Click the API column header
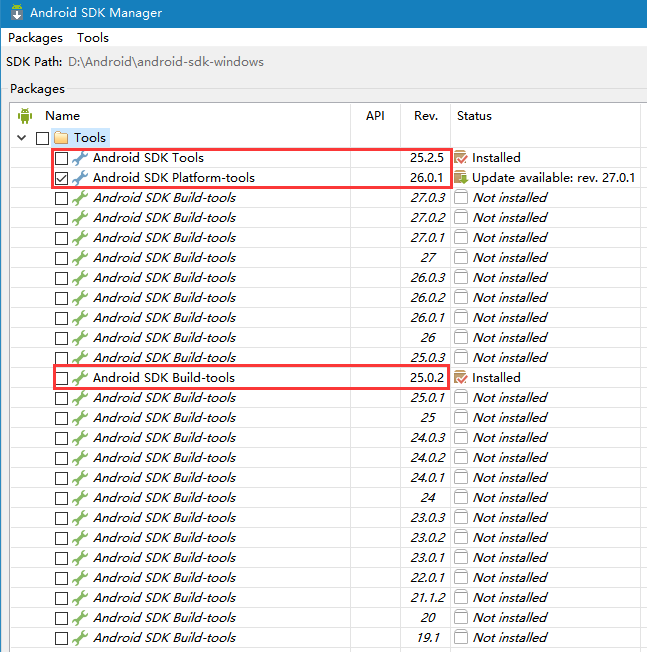Image resolution: width=647 pixels, height=652 pixels. 375,116
